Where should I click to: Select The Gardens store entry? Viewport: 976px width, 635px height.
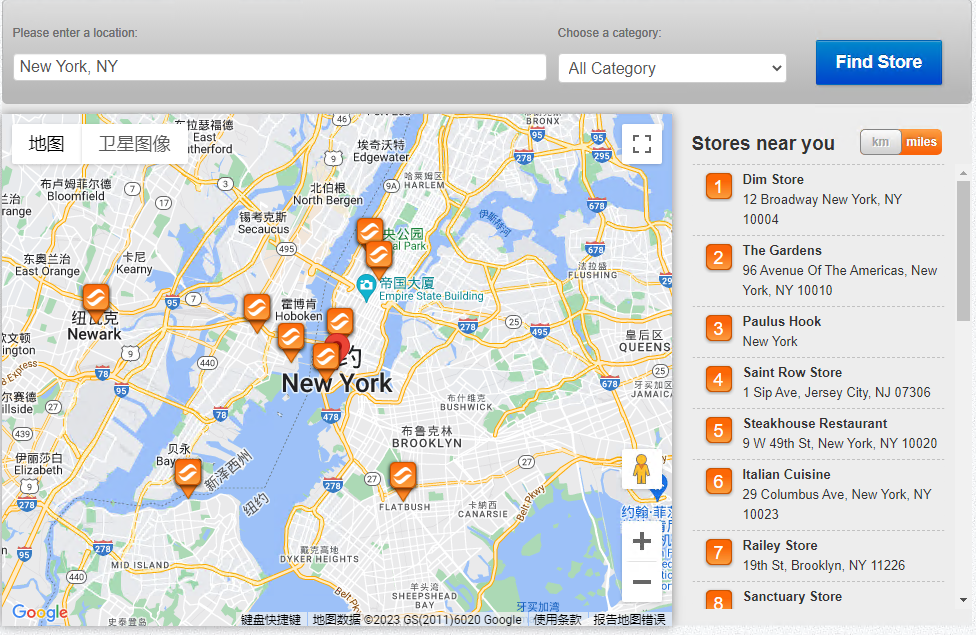pos(818,271)
